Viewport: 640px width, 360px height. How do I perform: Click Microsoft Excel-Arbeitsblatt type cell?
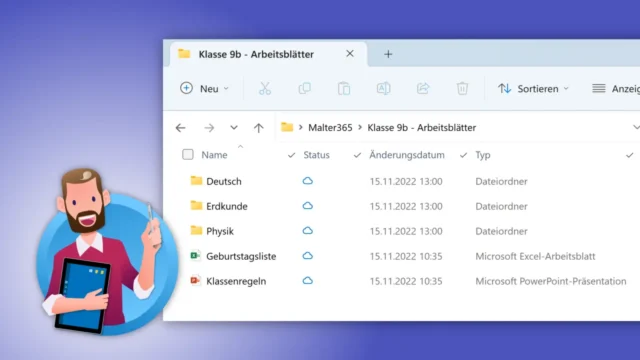pyautogui.click(x=535, y=256)
